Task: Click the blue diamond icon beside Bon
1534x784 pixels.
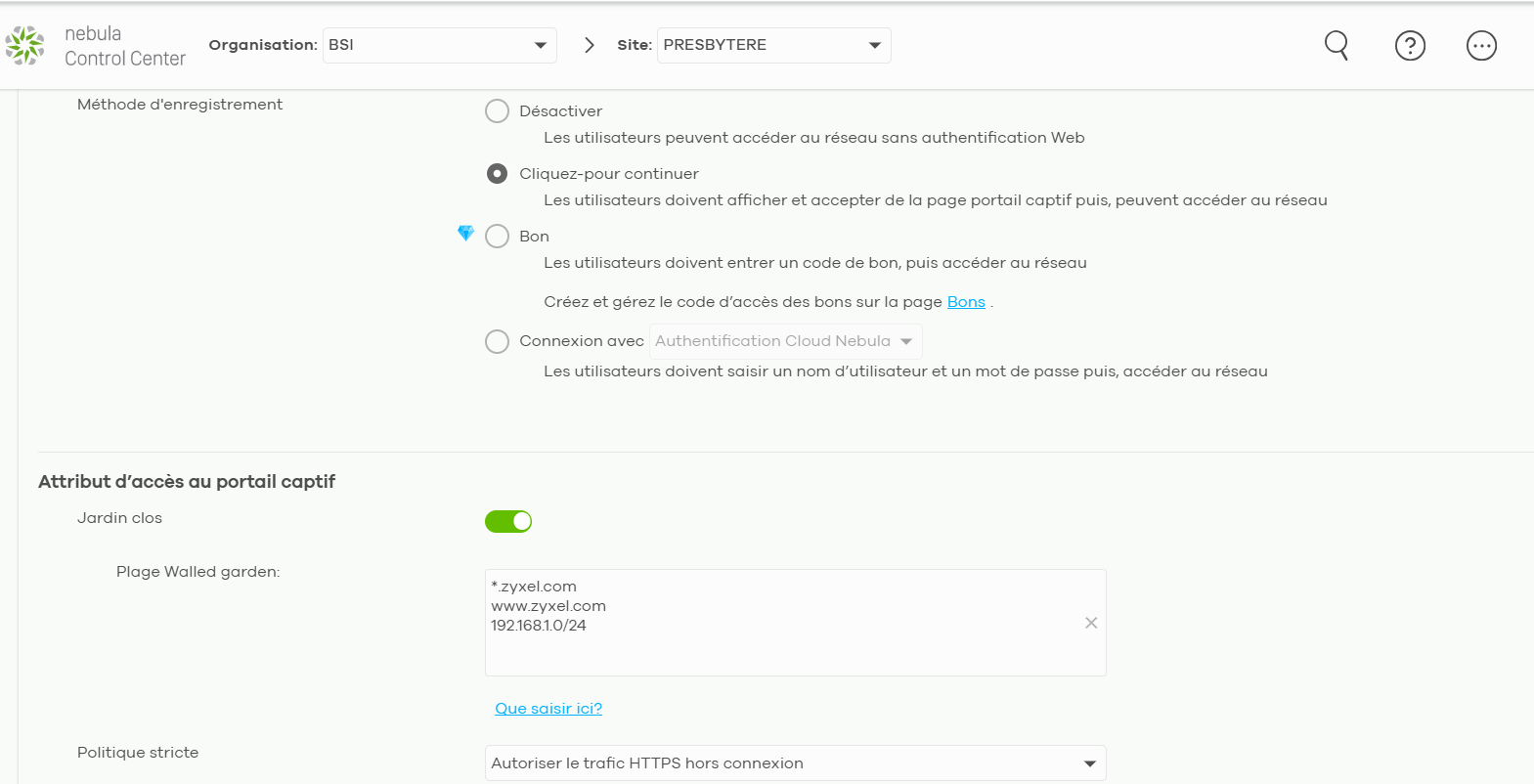Action: click(465, 233)
